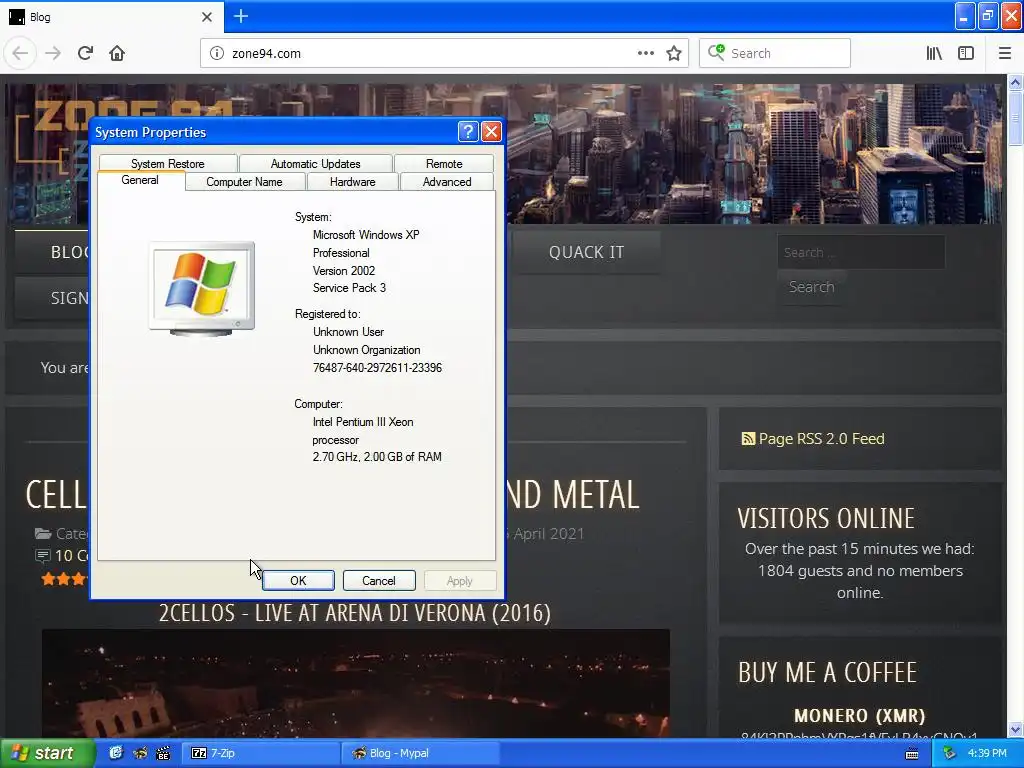The height and width of the screenshot is (768, 1024).
Task: Switch to 7-Zip taskbar window
Action: [260, 753]
